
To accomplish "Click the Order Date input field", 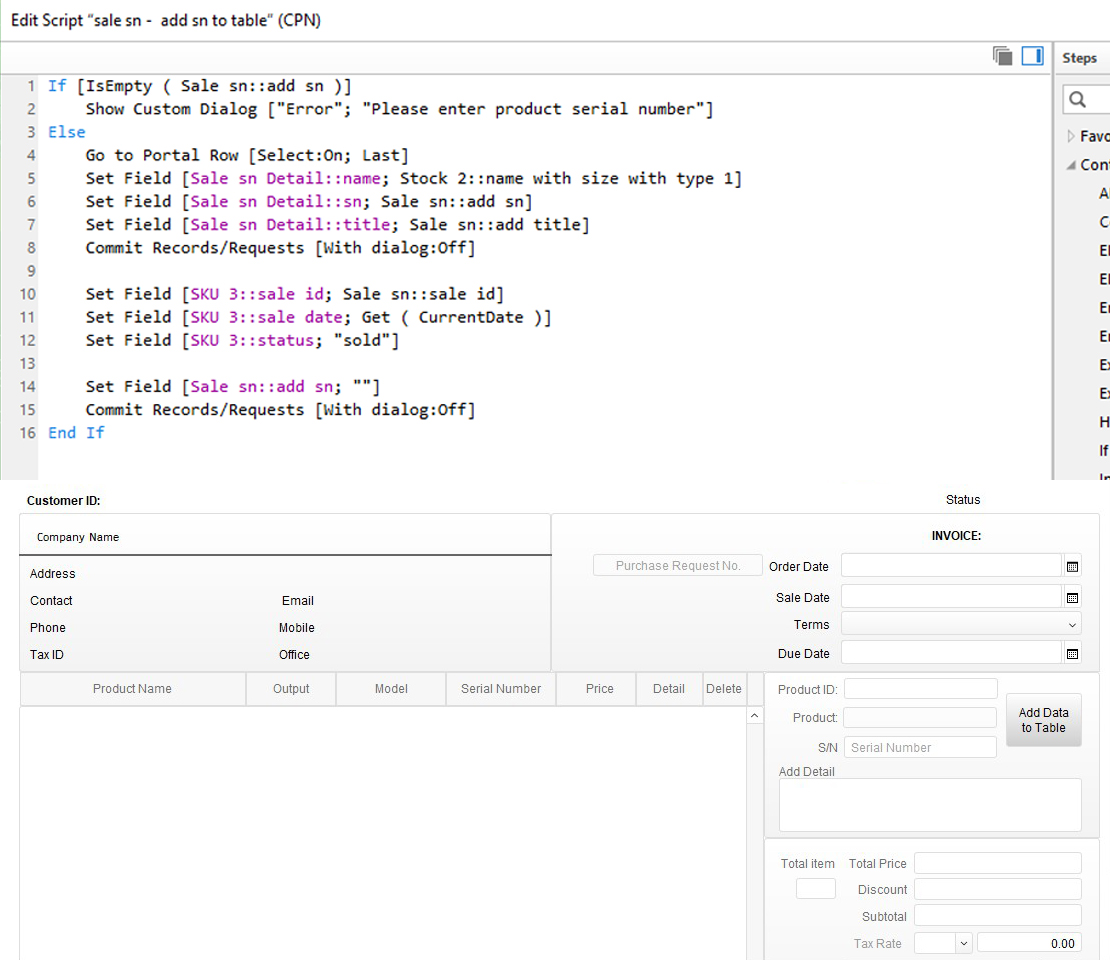I will coord(951,566).
